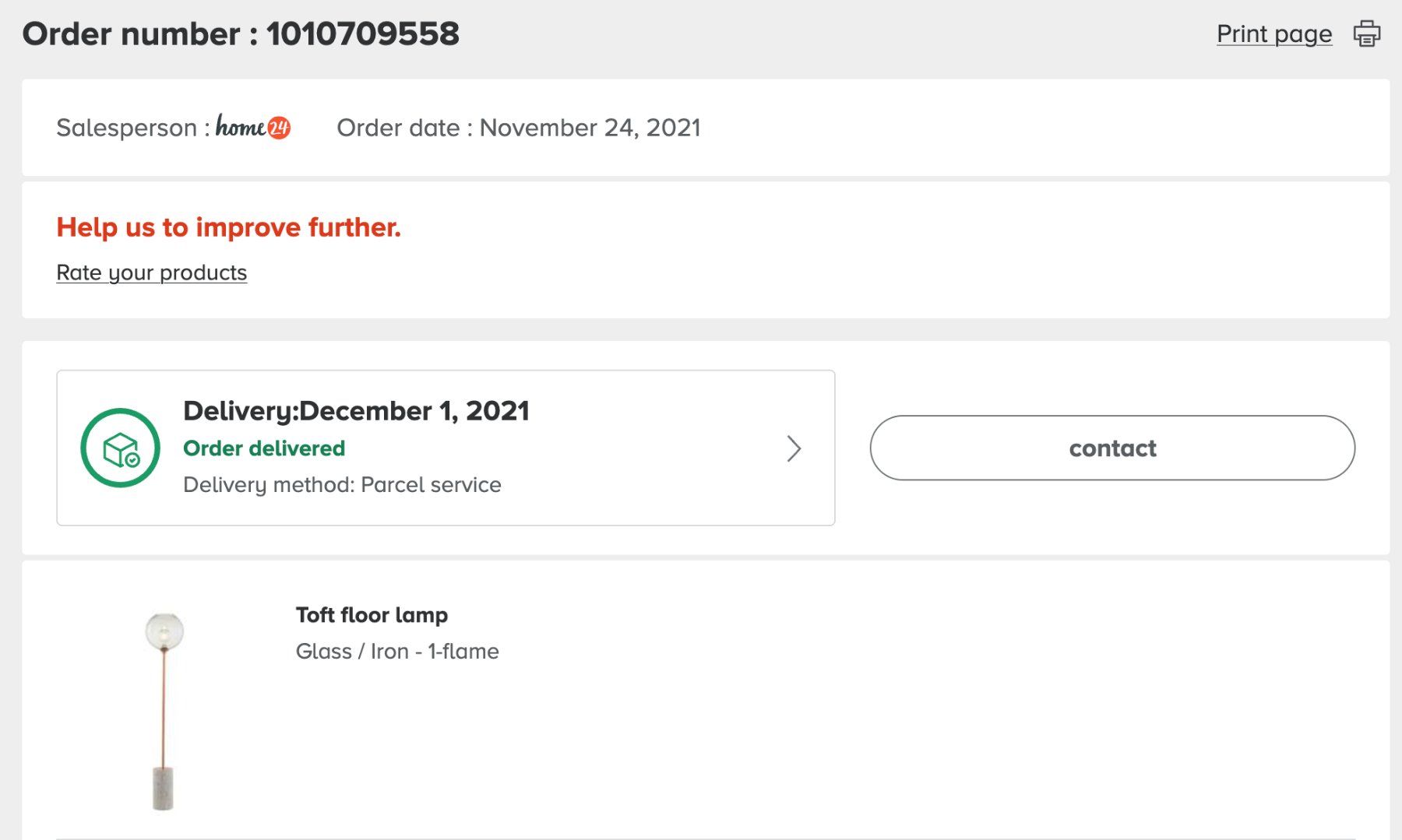Click the order number 1010709558 heading
The image size is (1402, 840).
coord(241,33)
